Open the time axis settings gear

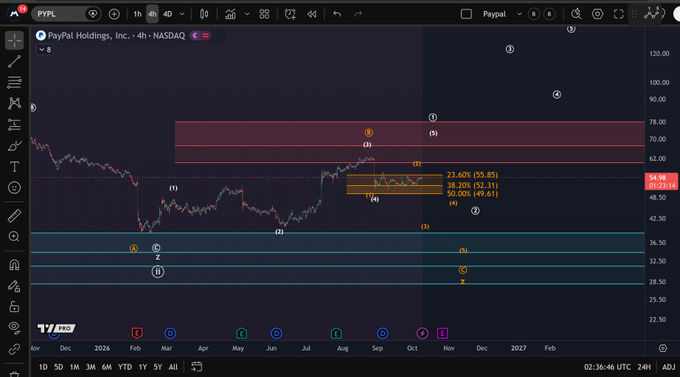click(663, 348)
